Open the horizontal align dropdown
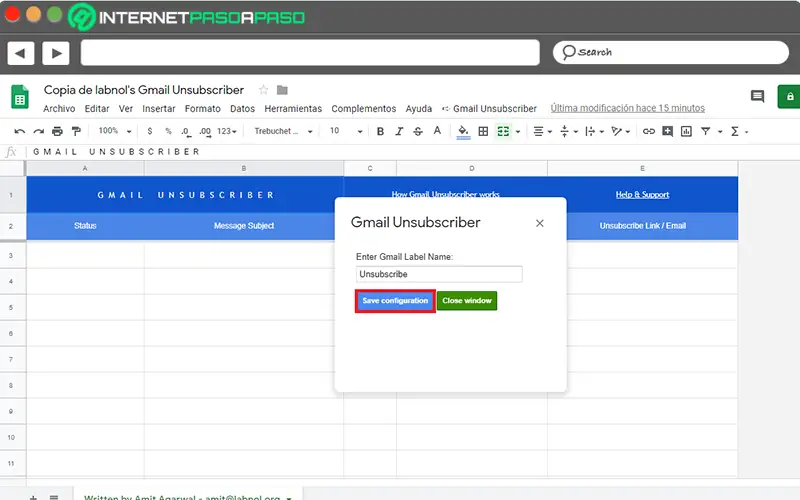The width and height of the screenshot is (800, 500). click(542, 132)
